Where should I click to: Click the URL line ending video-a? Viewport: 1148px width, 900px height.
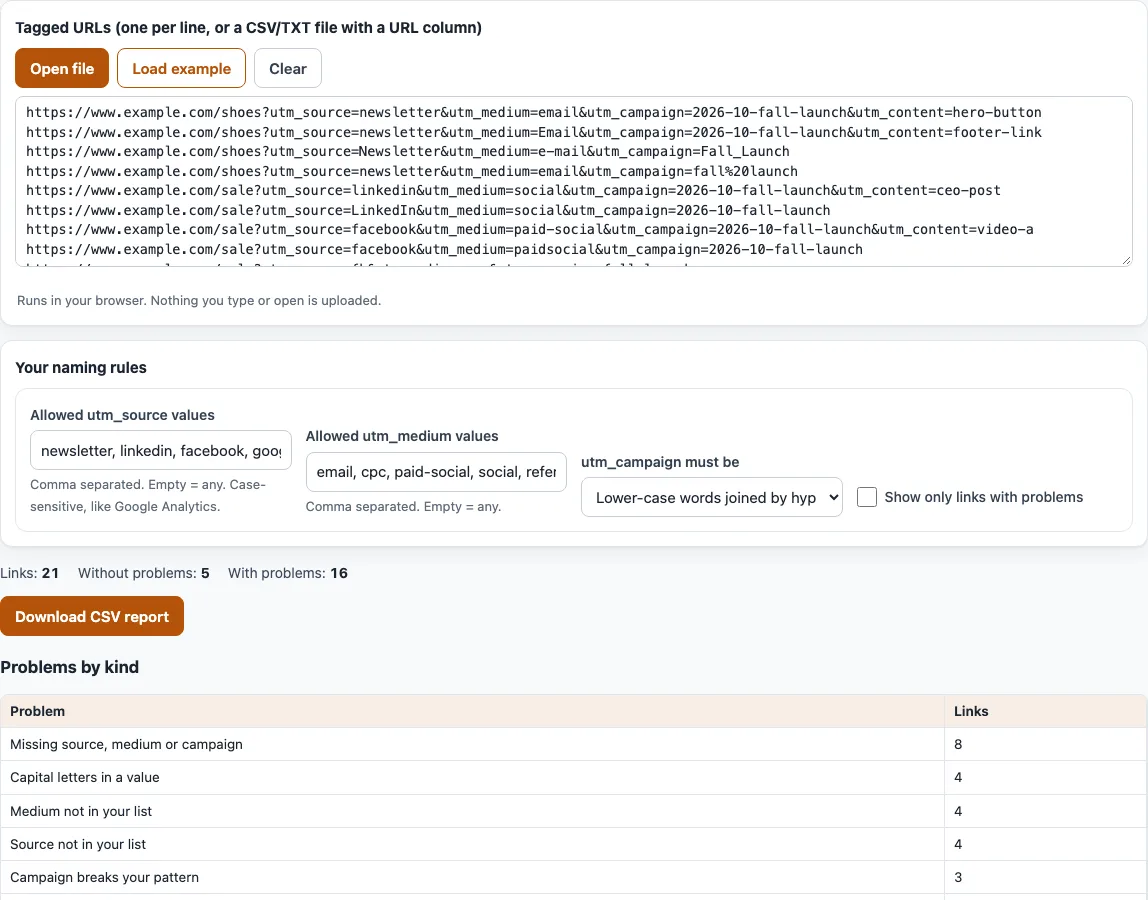pos(530,229)
